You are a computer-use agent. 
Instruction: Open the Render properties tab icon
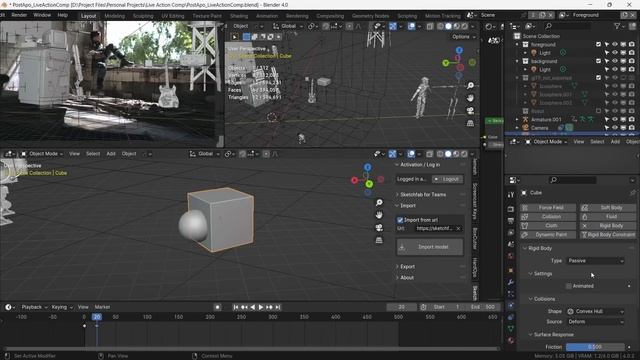click(x=511, y=209)
